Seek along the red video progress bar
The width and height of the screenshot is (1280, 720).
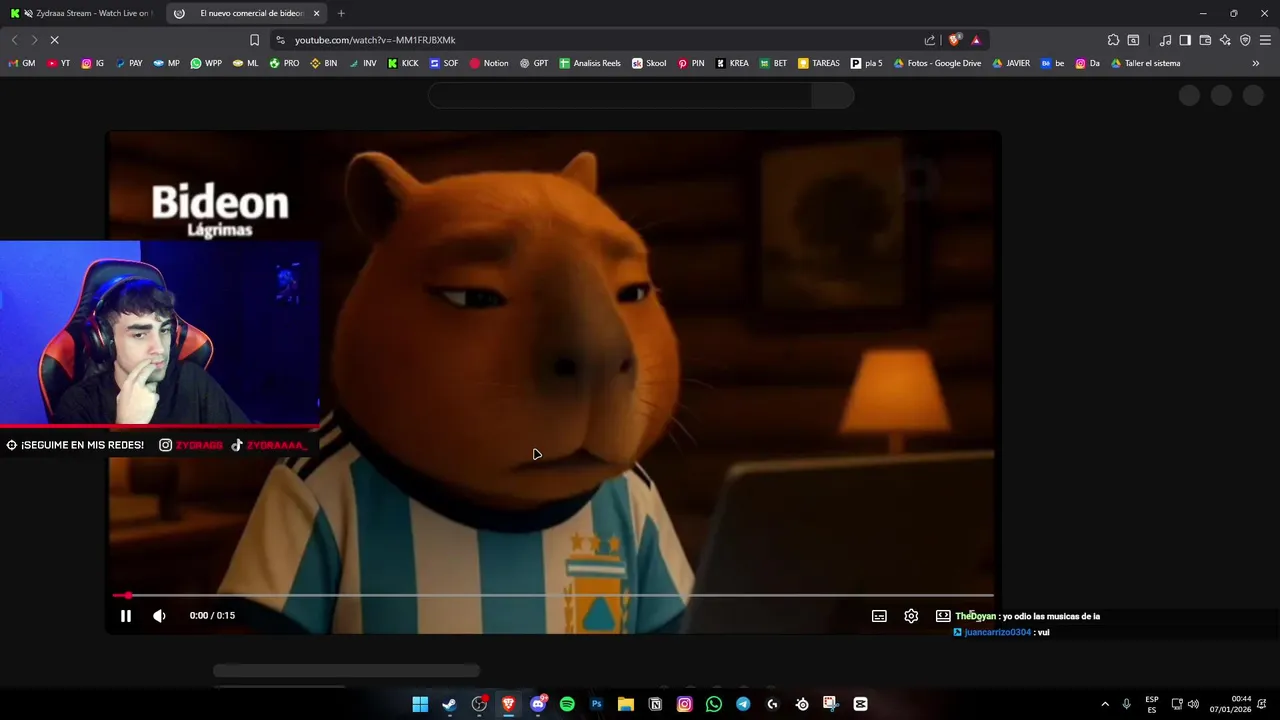(x=553, y=595)
